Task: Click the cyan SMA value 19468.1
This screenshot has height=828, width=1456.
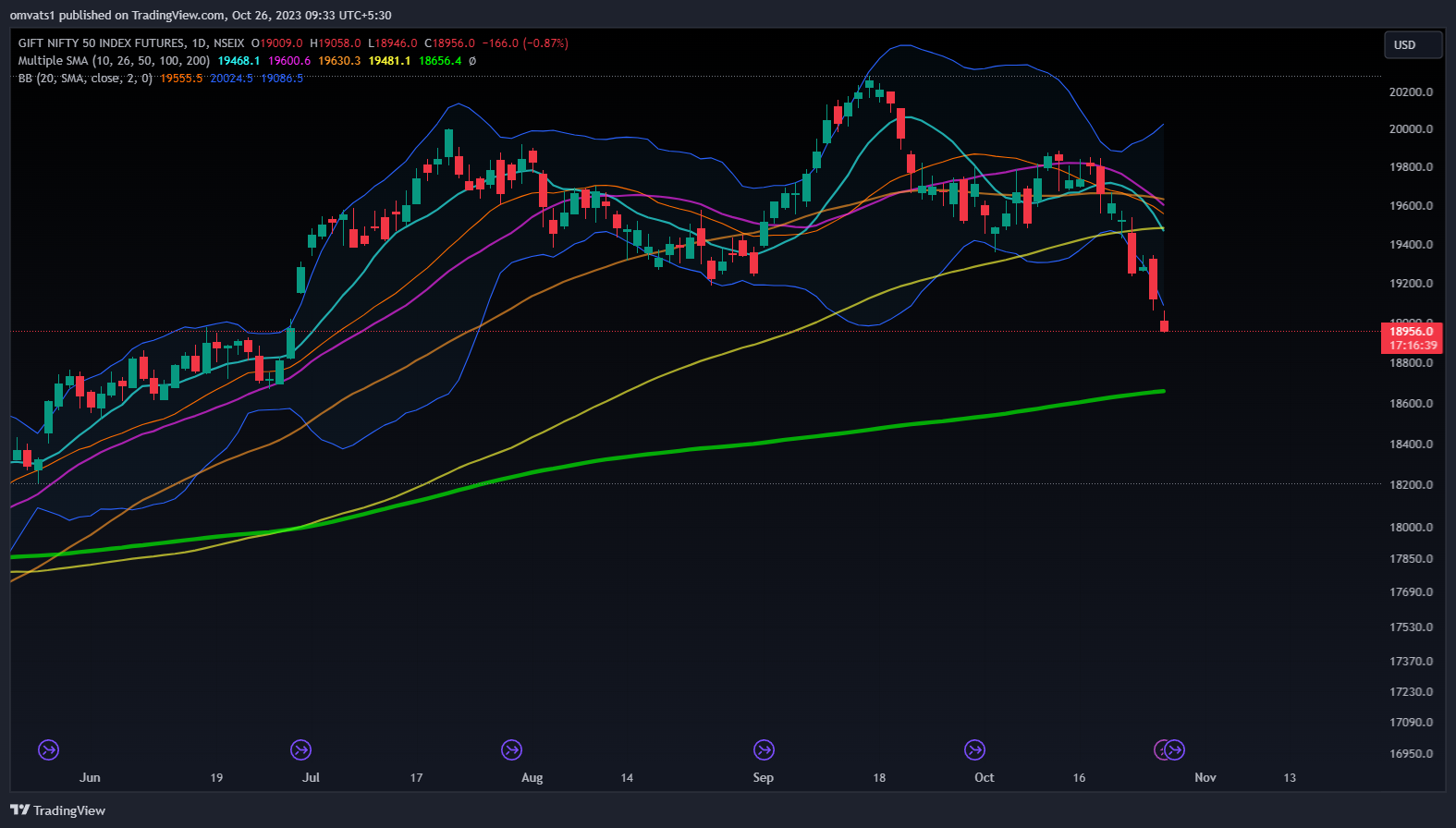Action: pyautogui.click(x=239, y=61)
